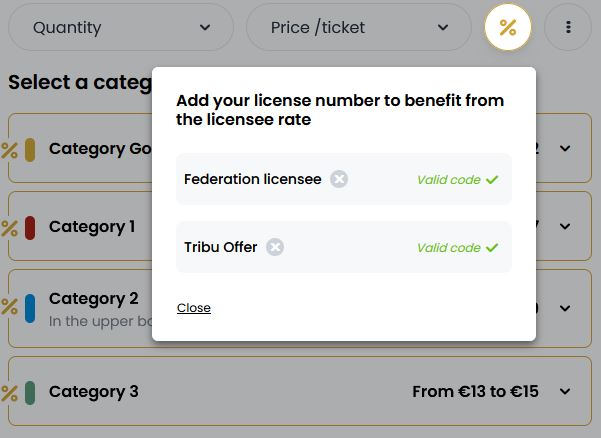Expand Category 1 row chevron
Viewport: 601px width, 438px height.
565,226
